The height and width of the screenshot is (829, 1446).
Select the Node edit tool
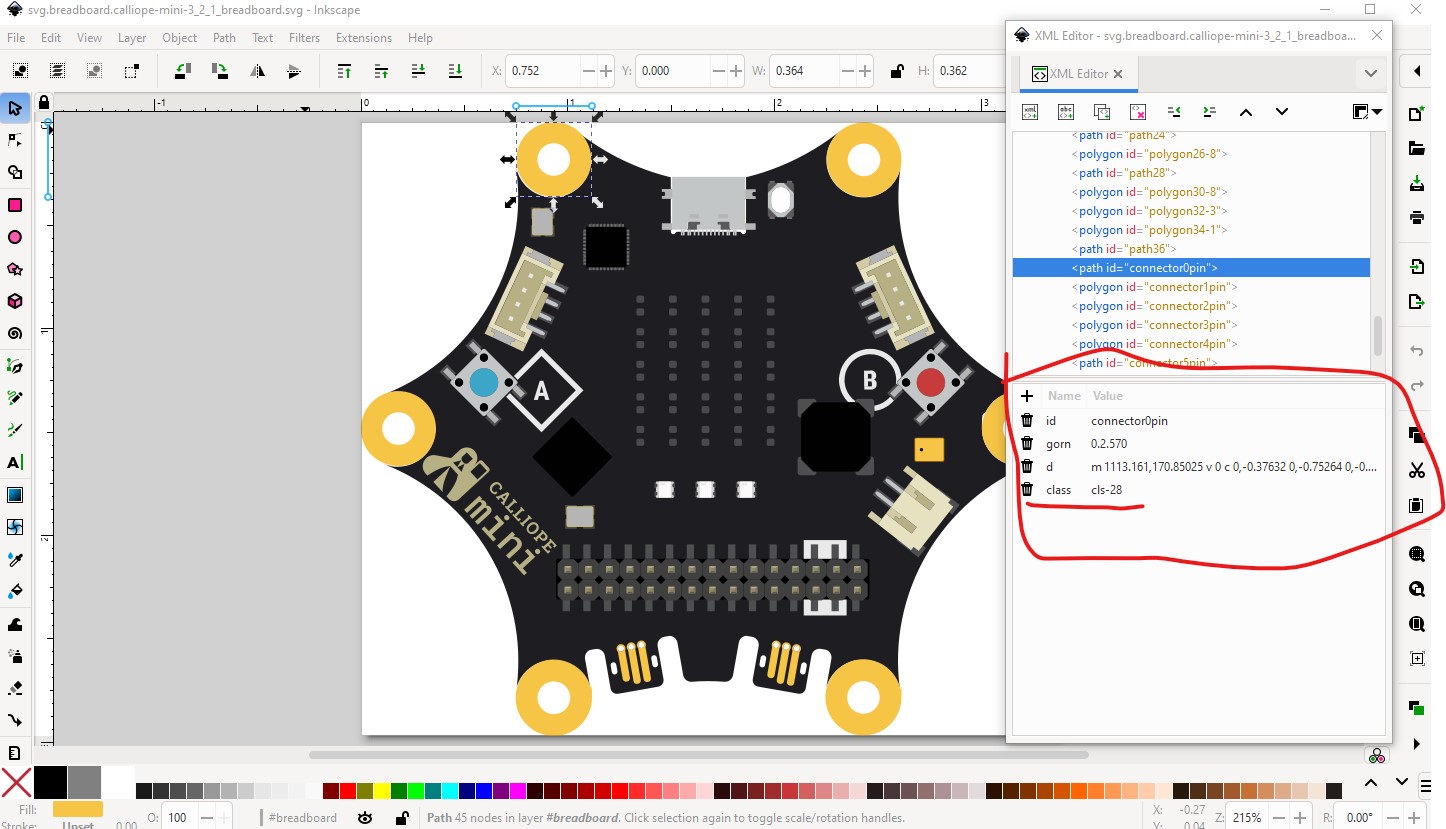point(15,140)
